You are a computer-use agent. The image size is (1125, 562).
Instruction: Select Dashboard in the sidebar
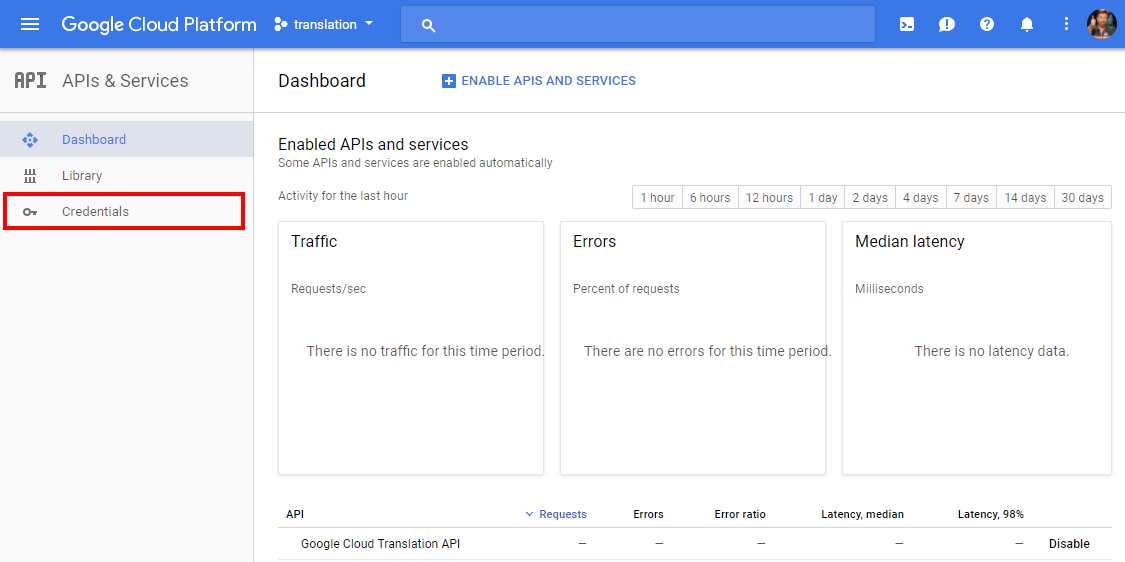pos(126,139)
